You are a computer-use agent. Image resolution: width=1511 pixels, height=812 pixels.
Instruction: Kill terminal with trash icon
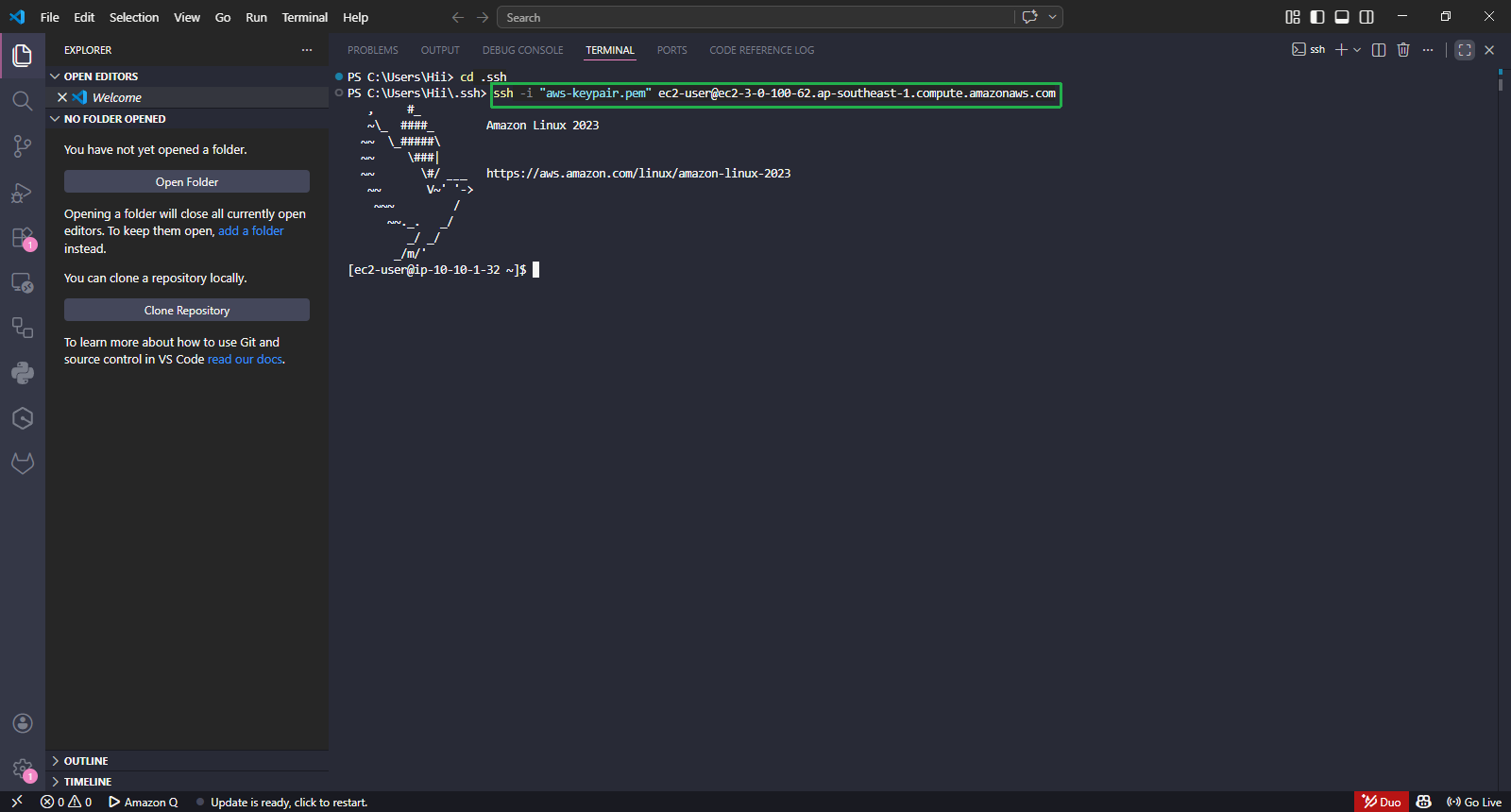pos(1403,50)
